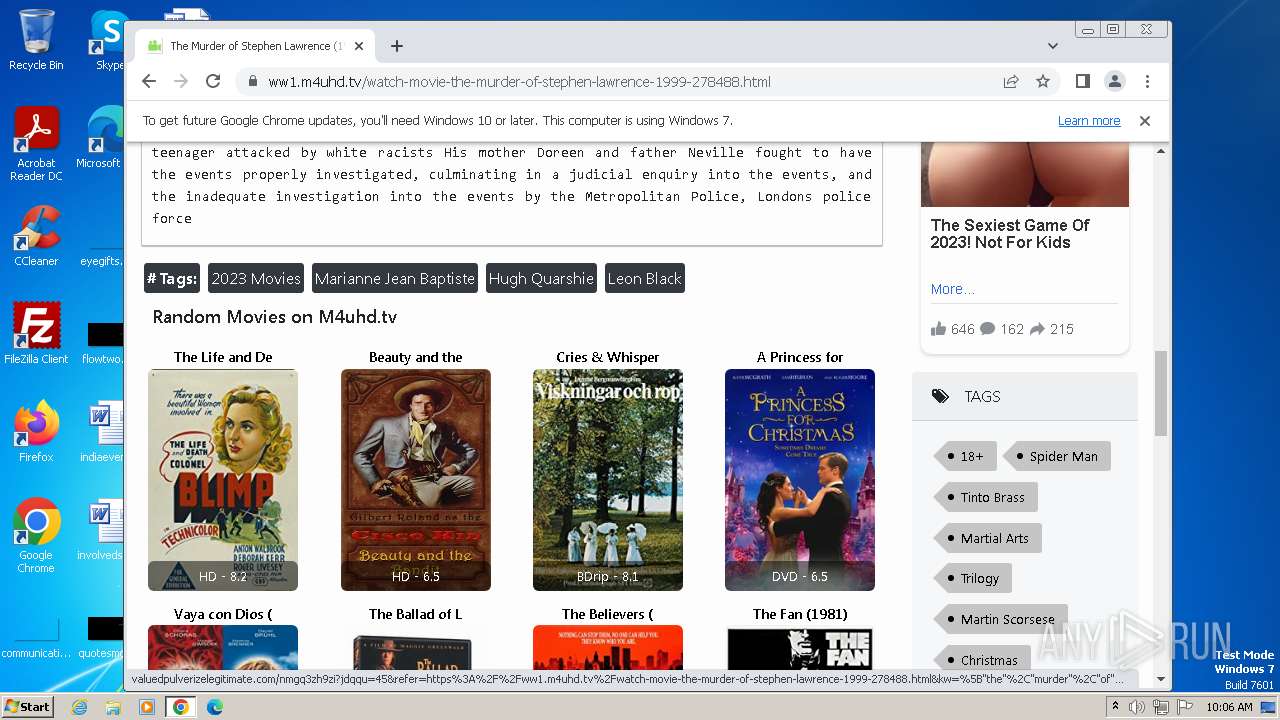Open Chrome profile avatar menu
This screenshot has width=1280, height=720.
tap(1114, 82)
